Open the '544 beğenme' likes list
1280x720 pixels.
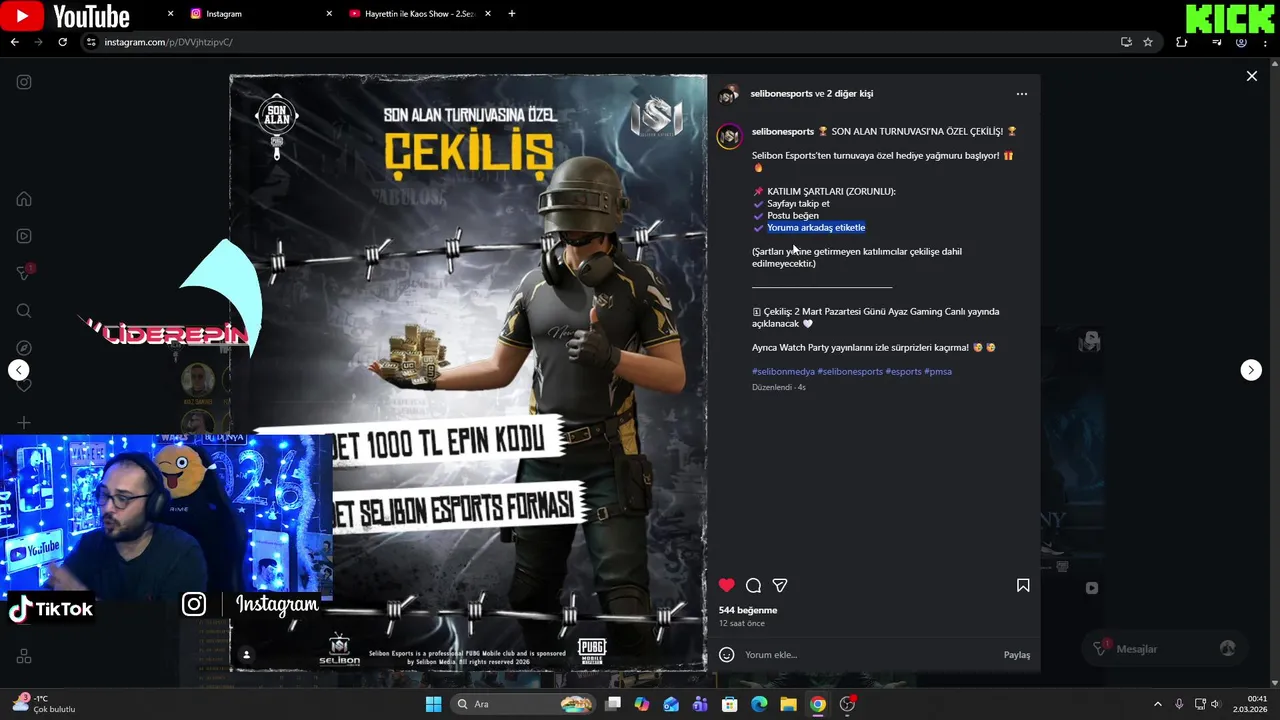click(x=748, y=610)
